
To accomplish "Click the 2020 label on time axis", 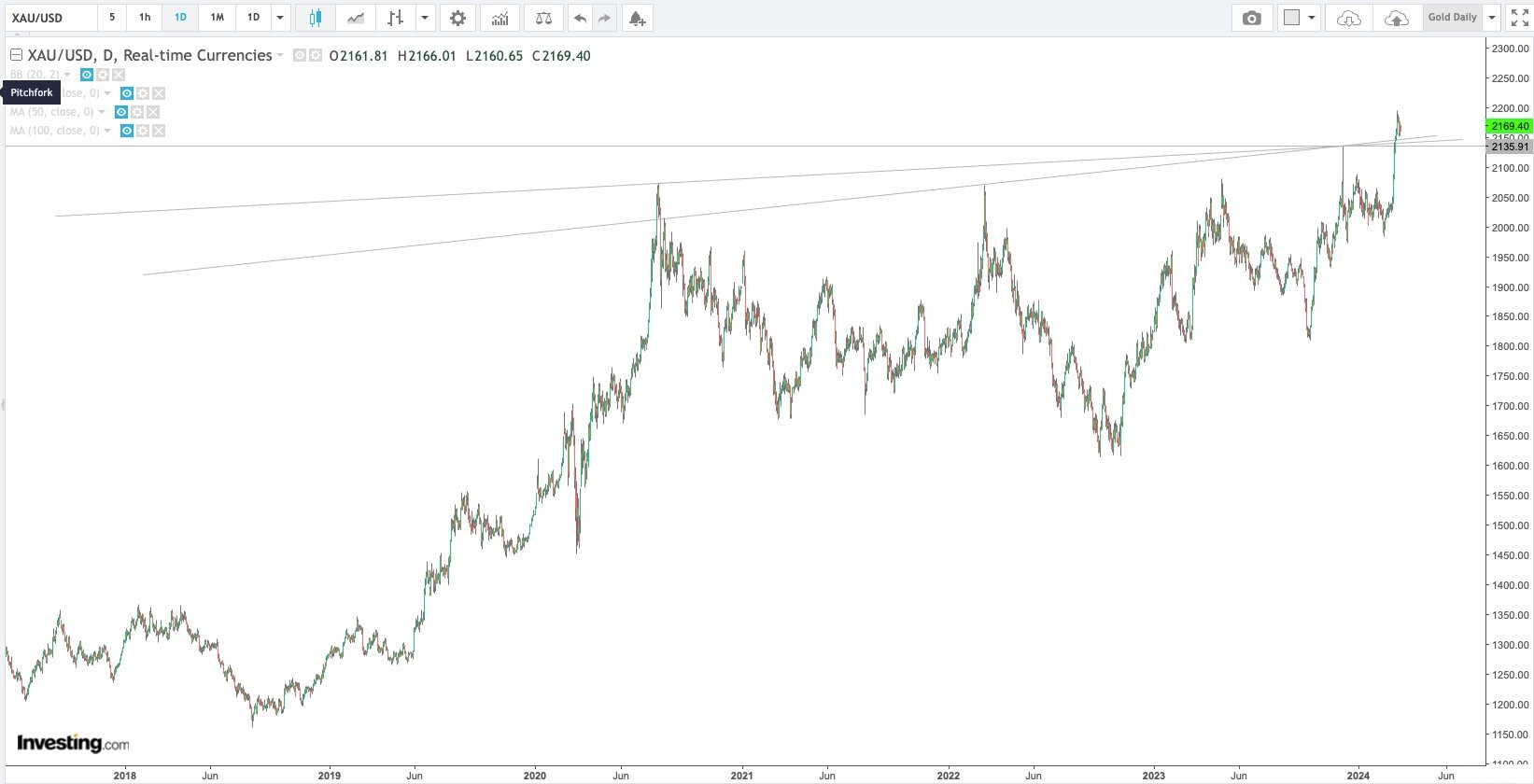I will (535, 776).
